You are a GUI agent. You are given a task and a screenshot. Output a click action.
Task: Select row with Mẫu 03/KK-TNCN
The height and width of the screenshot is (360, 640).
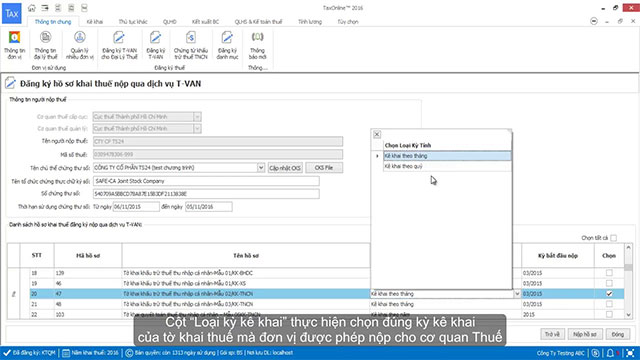tap(327, 304)
